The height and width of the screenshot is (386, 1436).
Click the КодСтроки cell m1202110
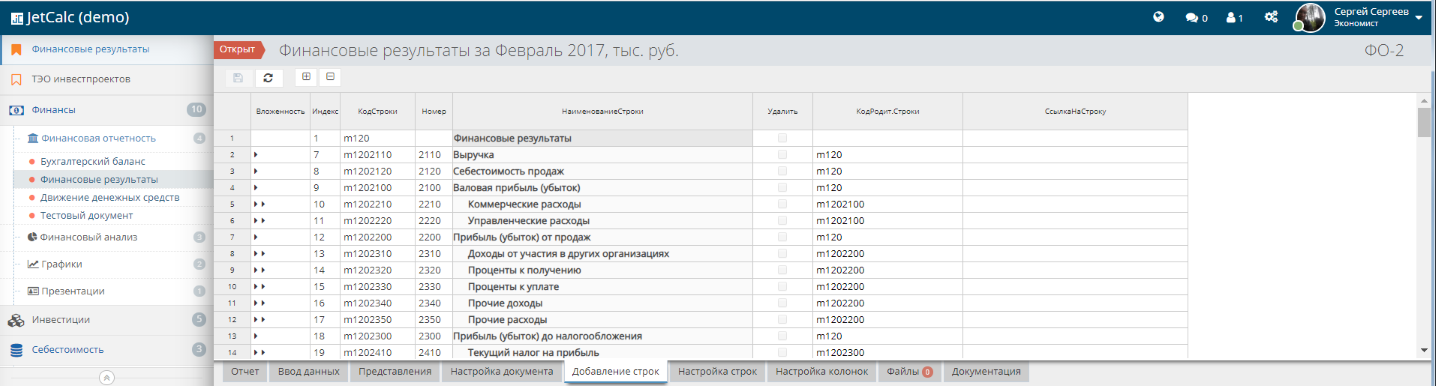tap(377, 155)
